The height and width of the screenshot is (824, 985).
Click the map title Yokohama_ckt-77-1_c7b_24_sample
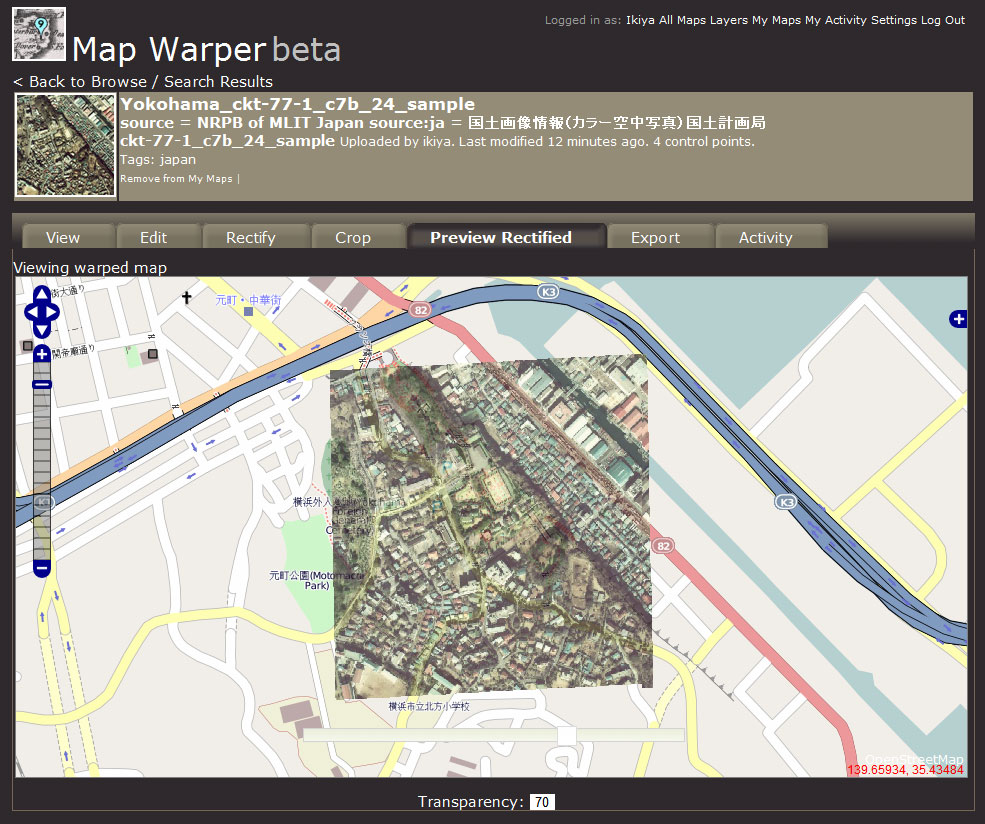298,104
